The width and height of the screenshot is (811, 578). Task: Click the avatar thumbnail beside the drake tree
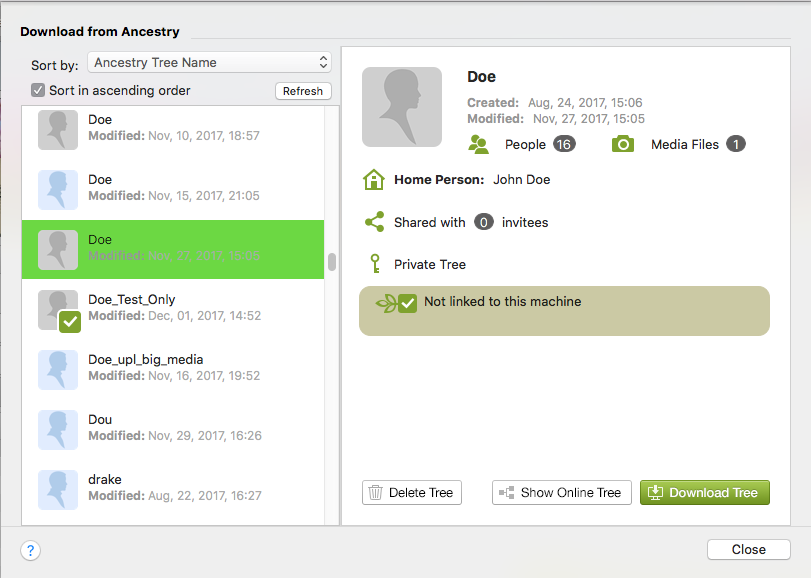coord(58,490)
